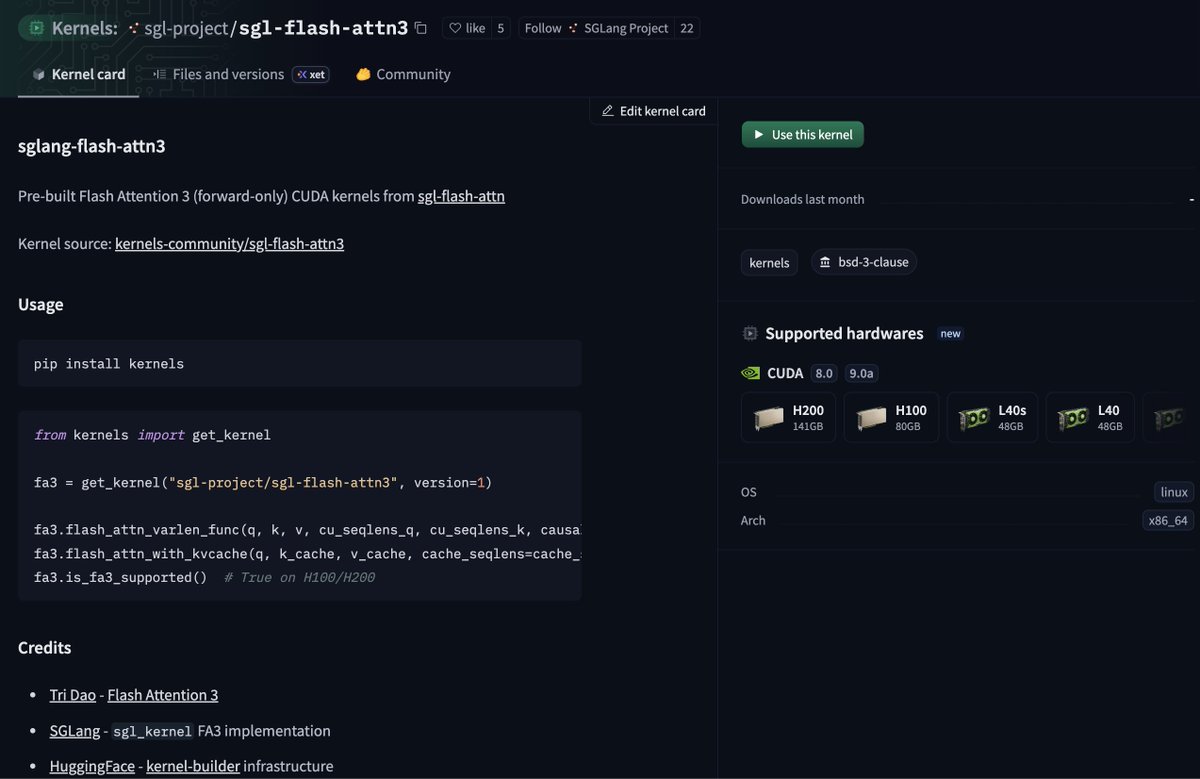
Task: Click the bsd-3-clause license tag
Action: 864,262
